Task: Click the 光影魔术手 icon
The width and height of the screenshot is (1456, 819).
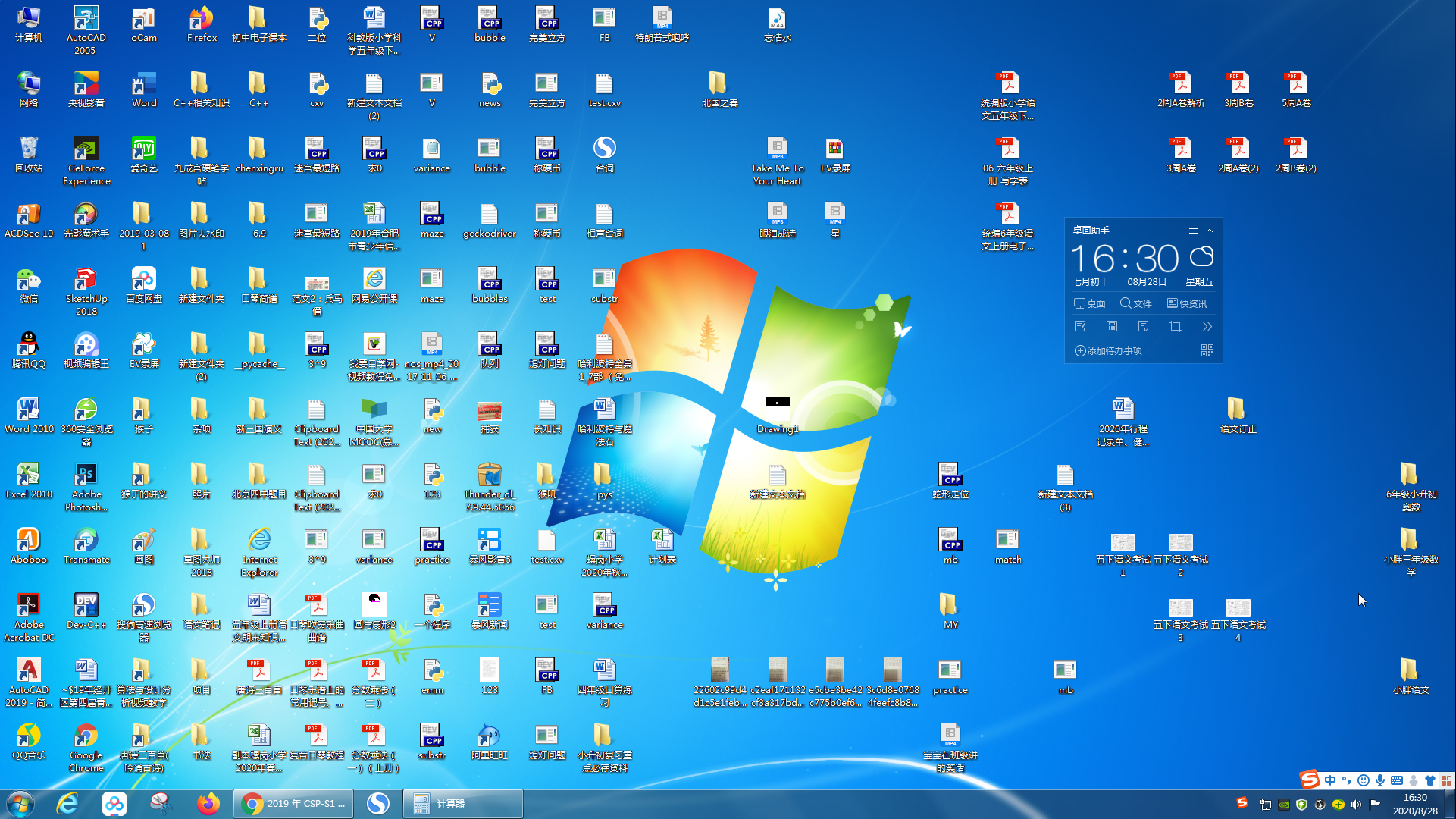Action: tap(86, 220)
